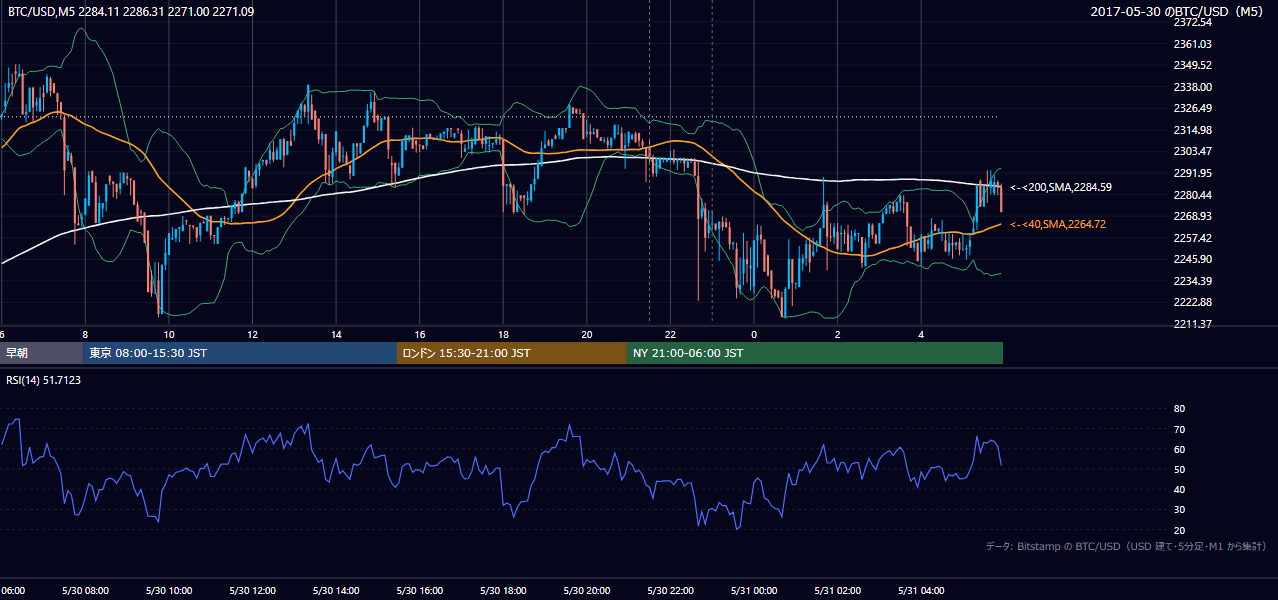1278x600 pixels.
Task: Click the RSI 70 level label
Action: click(x=1179, y=429)
